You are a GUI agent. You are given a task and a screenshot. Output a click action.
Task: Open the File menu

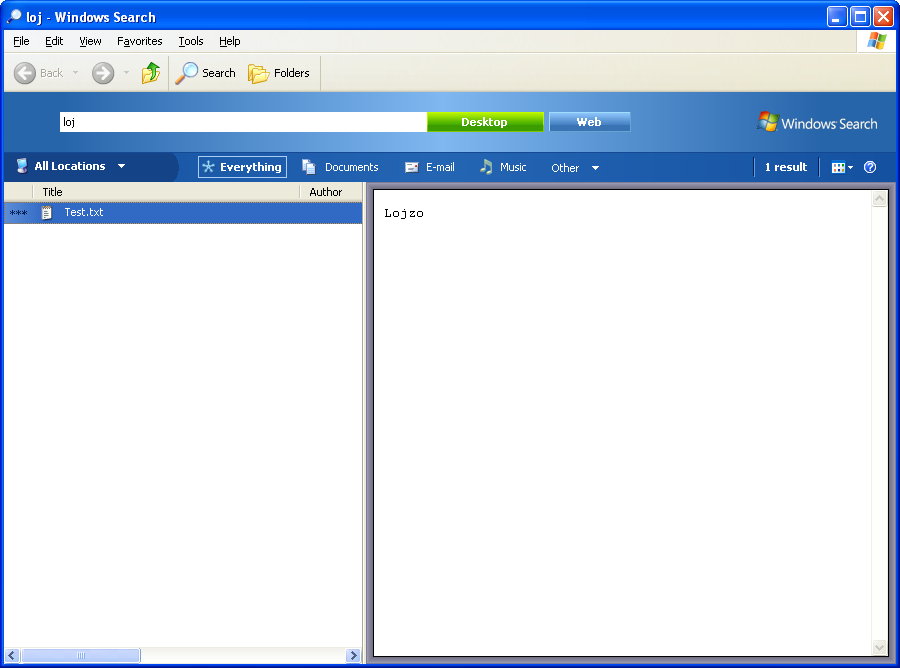[x=21, y=41]
